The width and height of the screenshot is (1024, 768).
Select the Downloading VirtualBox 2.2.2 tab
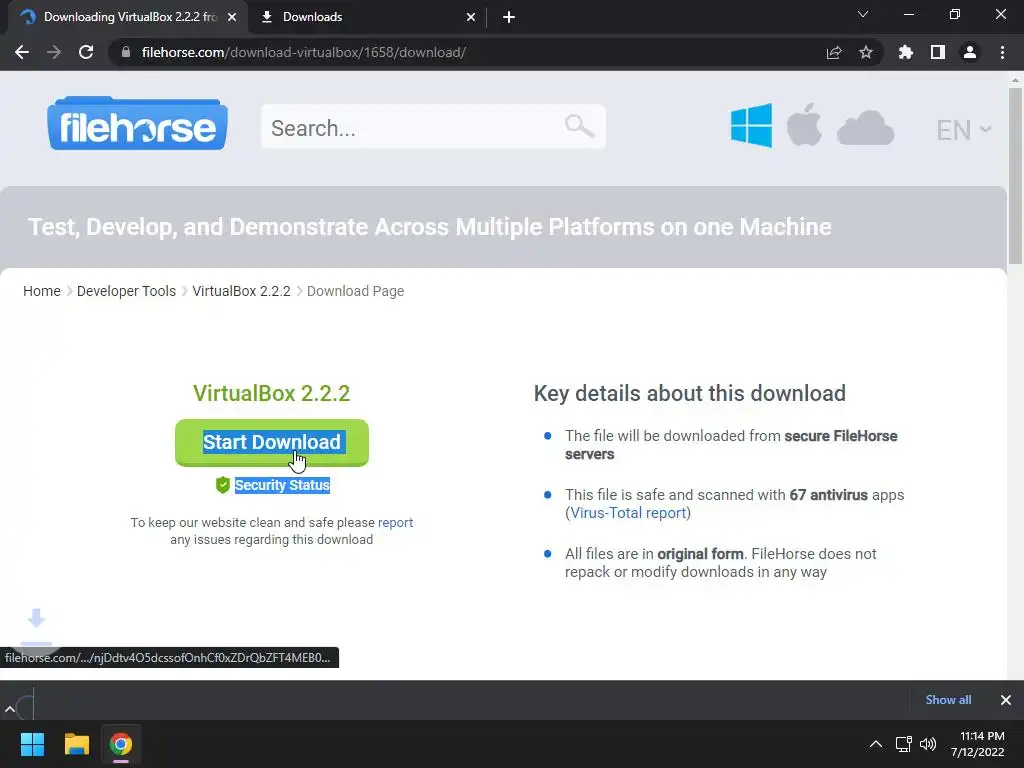[128, 17]
